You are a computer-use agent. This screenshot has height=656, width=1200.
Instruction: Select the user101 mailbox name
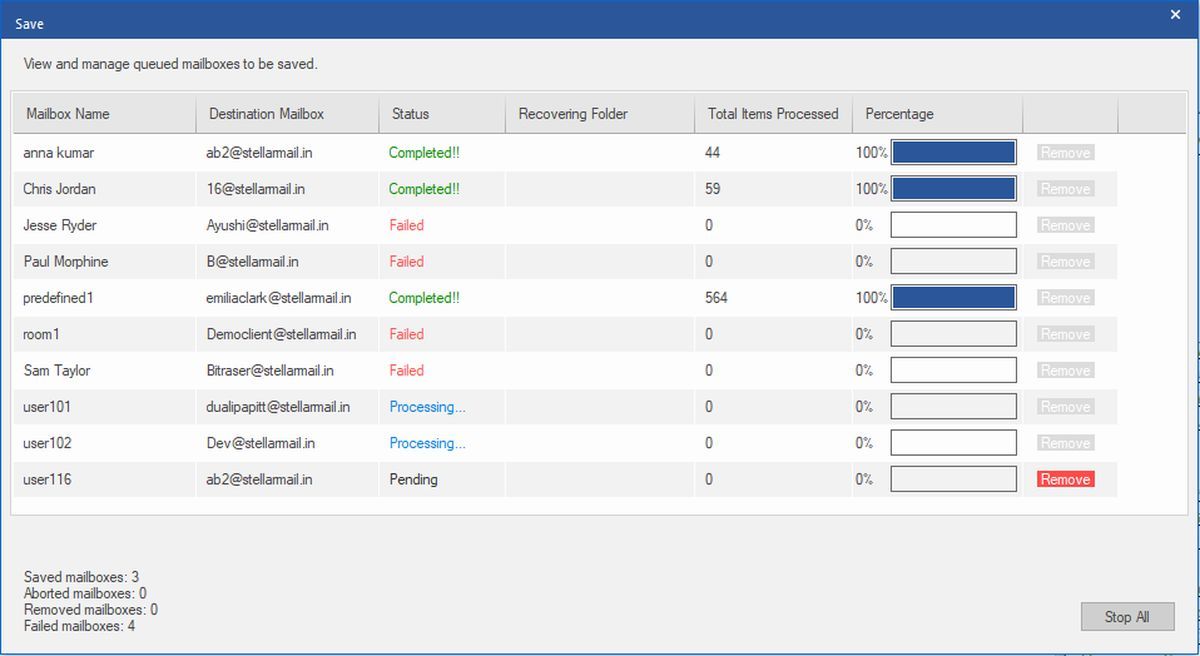[47, 407]
